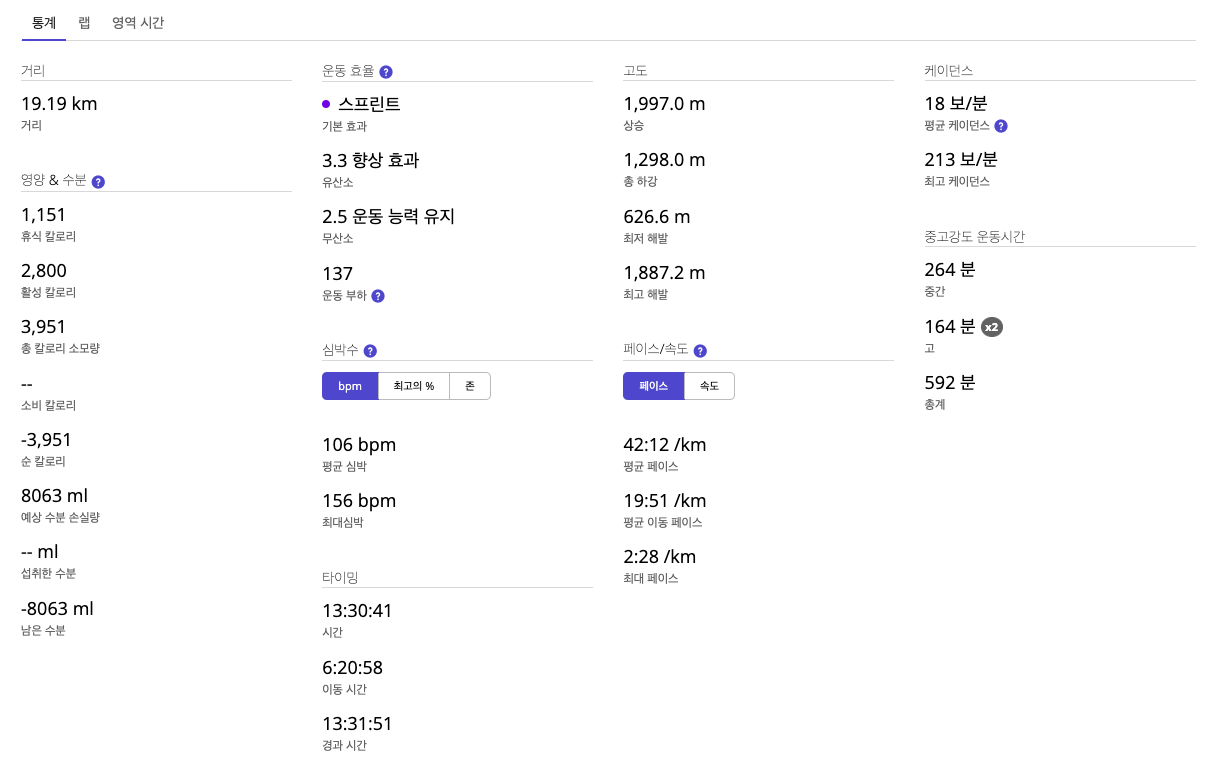Click the help icon next to 심박수
The height and width of the screenshot is (764, 1219).
(369, 350)
